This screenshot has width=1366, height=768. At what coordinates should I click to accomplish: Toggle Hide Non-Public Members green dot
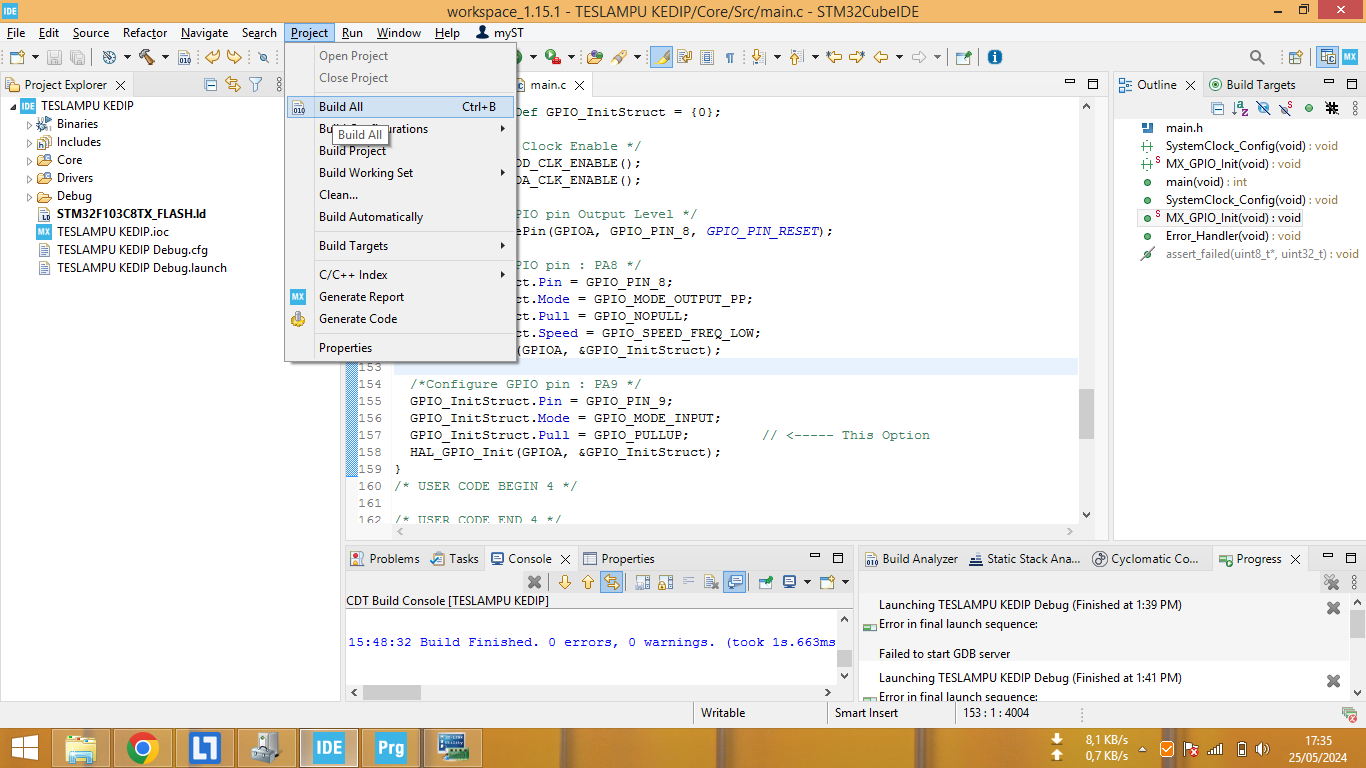[x=1309, y=108]
